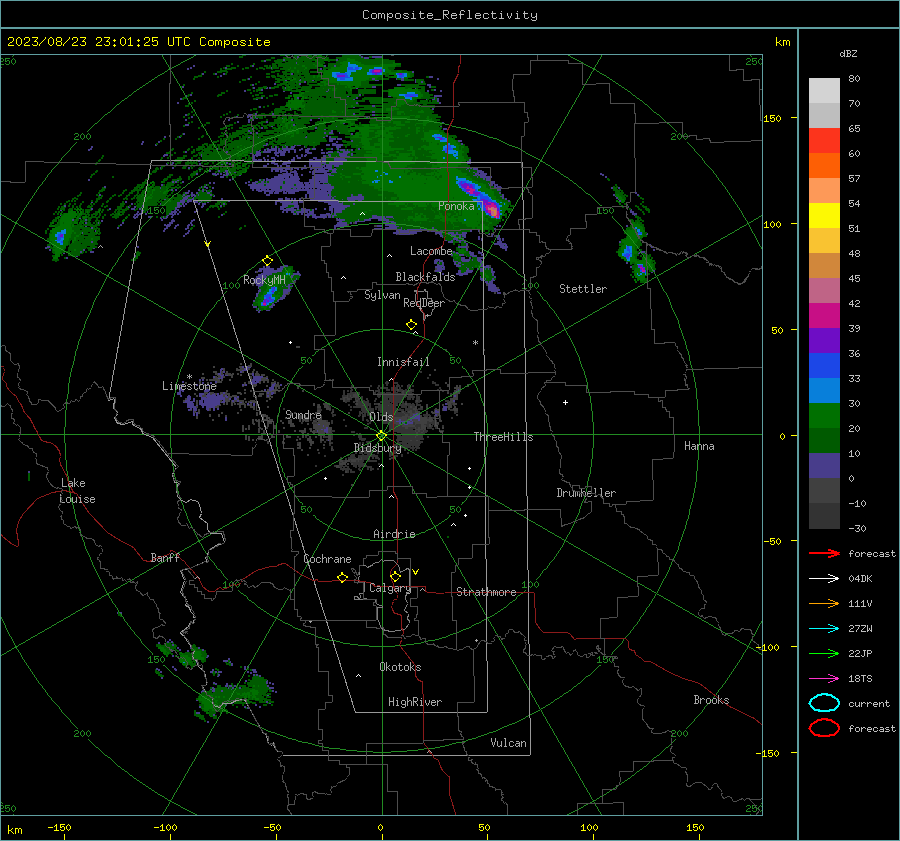Click the yellow diamond marker near RockyMH
The height and width of the screenshot is (841, 900).
point(267,261)
